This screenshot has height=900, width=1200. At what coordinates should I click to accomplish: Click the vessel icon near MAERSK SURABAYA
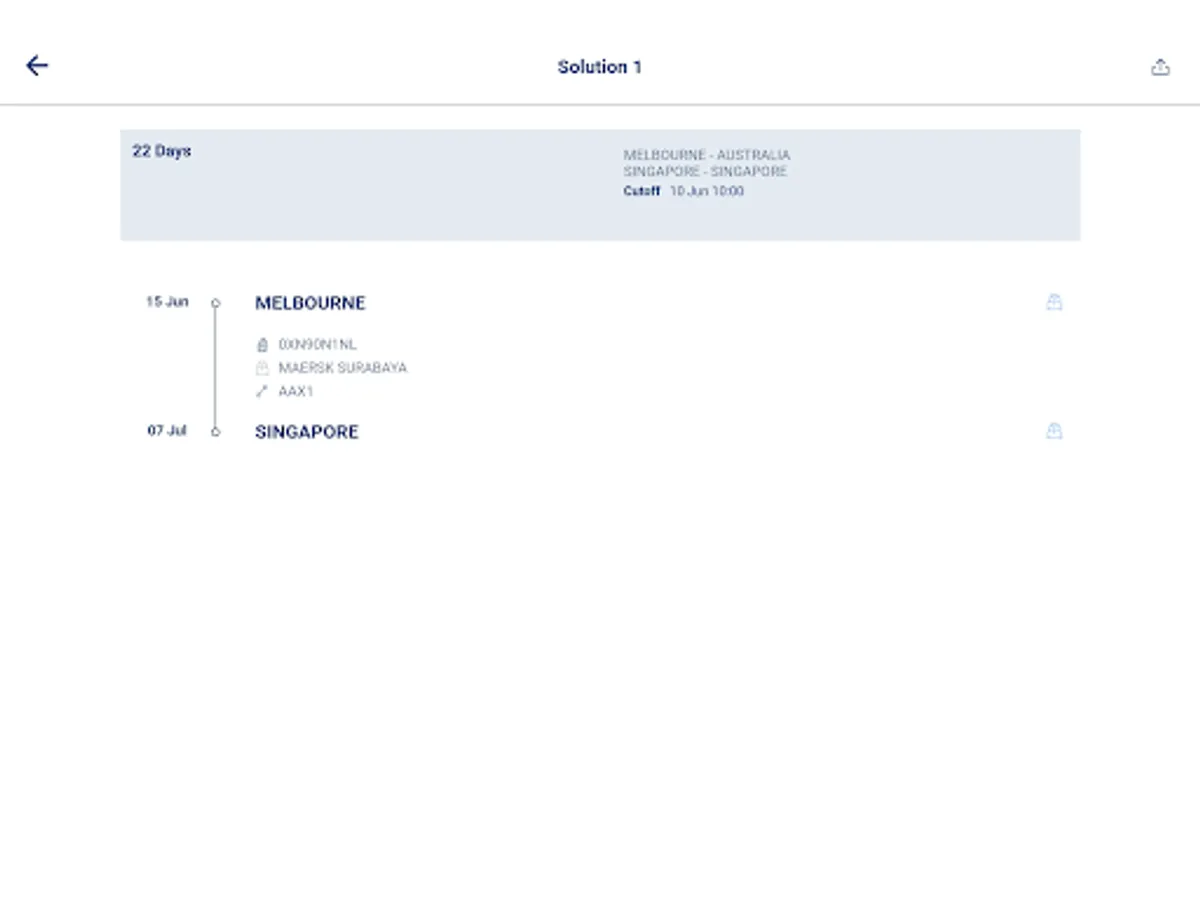[262, 368]
